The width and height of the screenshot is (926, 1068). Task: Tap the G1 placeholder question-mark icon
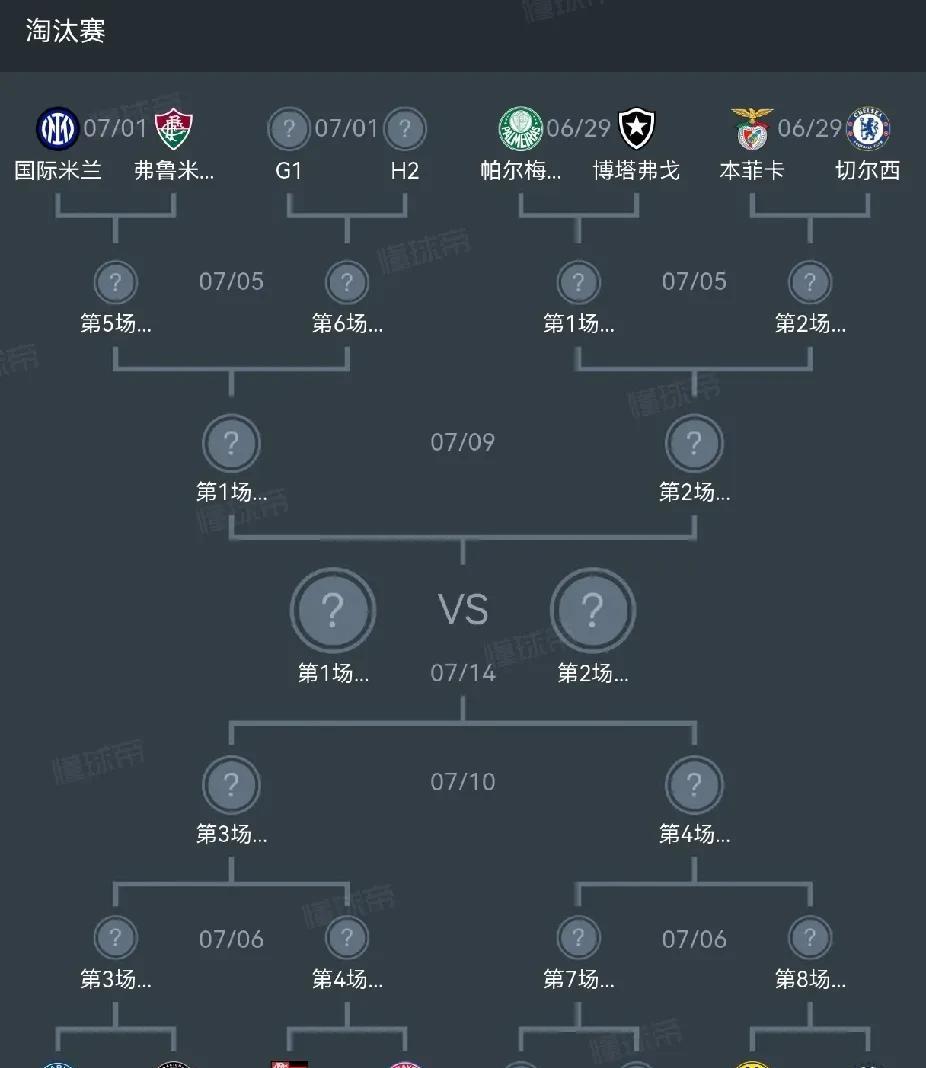click(289, 129)
